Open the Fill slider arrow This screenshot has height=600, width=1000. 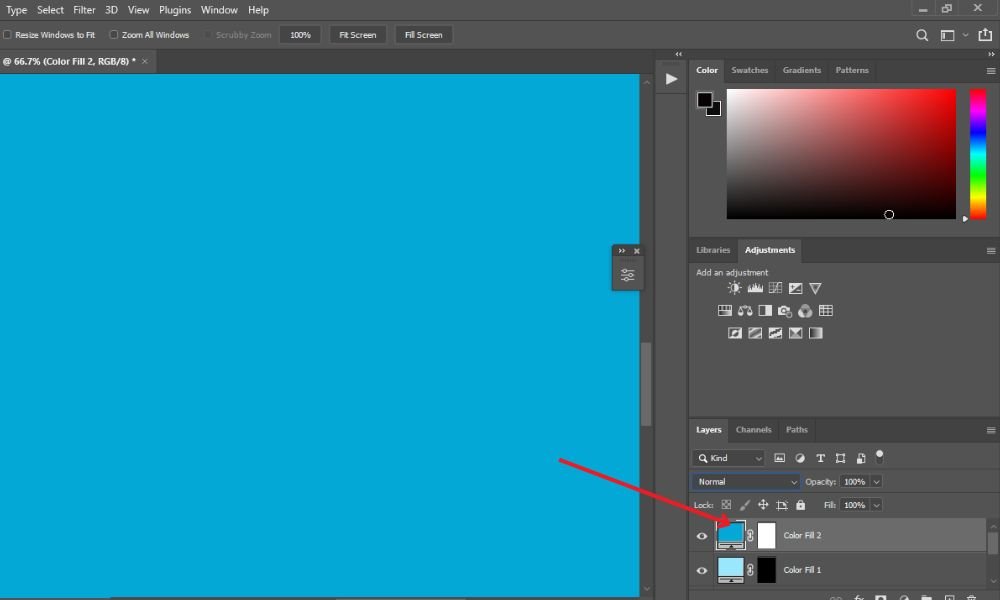tap(876, 505)
